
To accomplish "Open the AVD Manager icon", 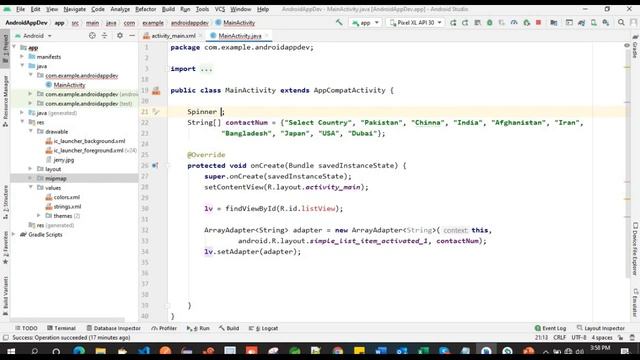I will 593,23.
